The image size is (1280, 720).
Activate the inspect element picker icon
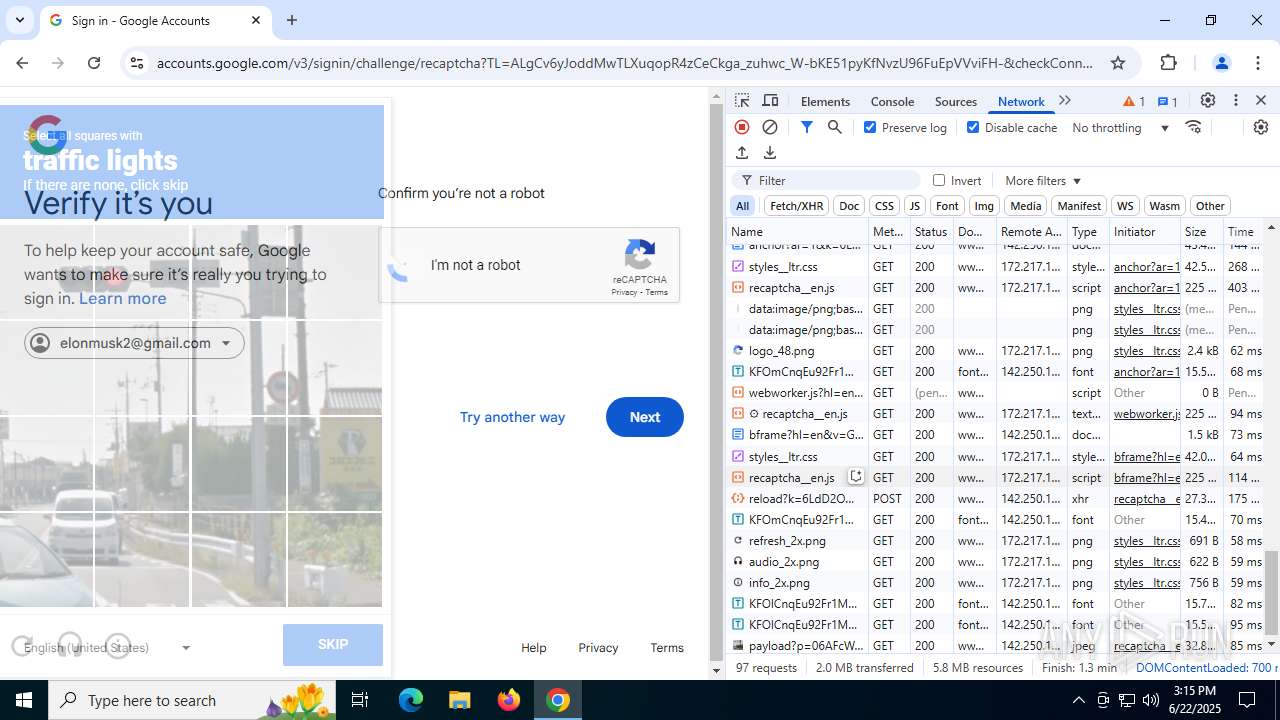pos(742,101)
